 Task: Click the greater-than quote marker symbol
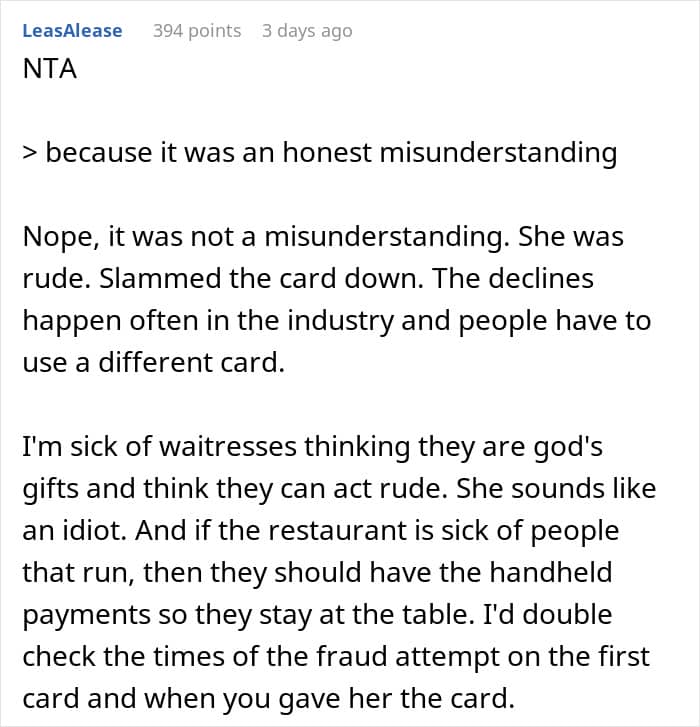pos(29,153)
